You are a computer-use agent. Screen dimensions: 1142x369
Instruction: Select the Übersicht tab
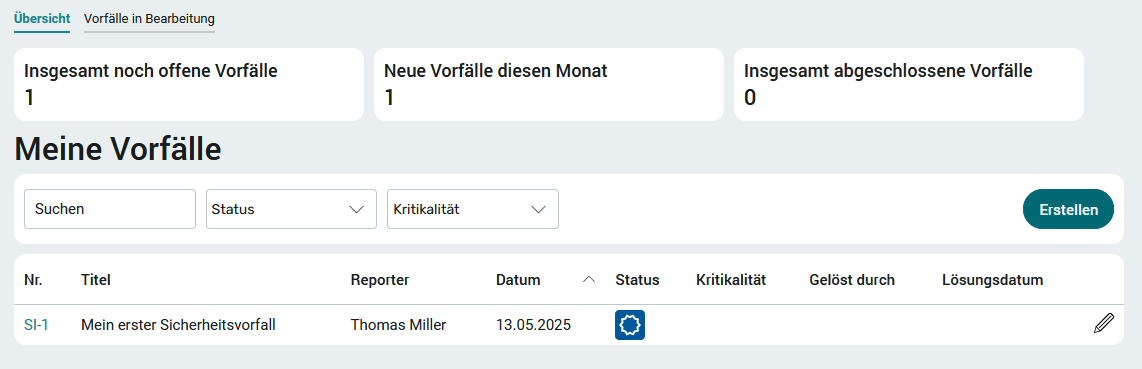42,18
